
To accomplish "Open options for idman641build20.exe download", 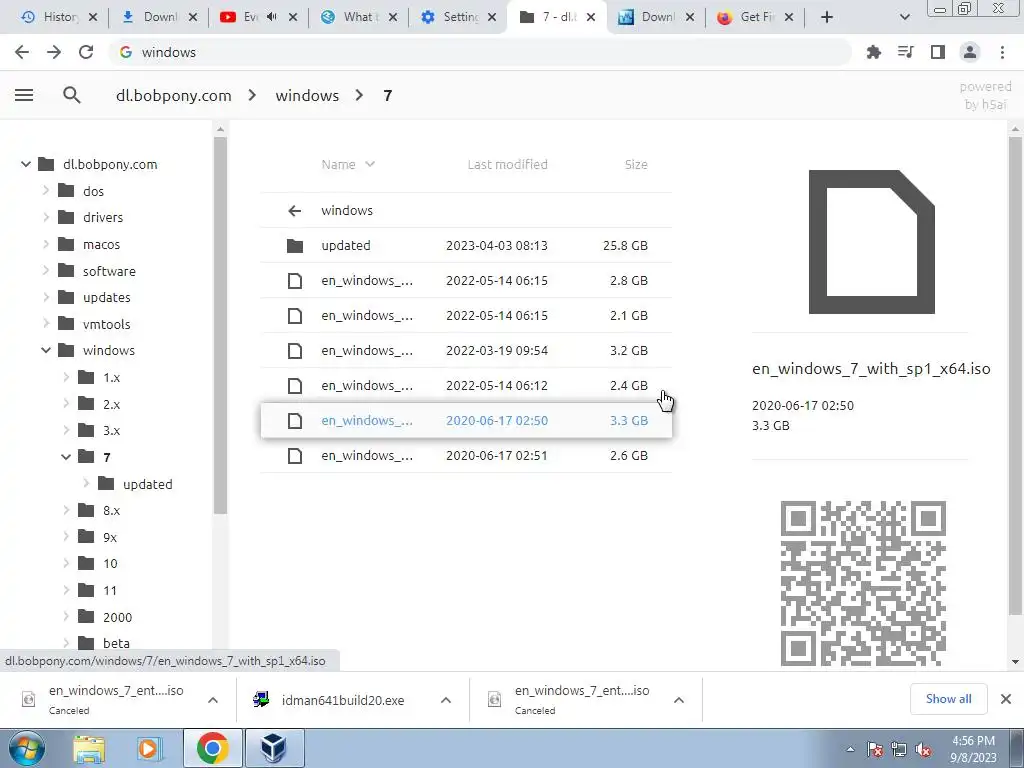I will coord(446,700).
